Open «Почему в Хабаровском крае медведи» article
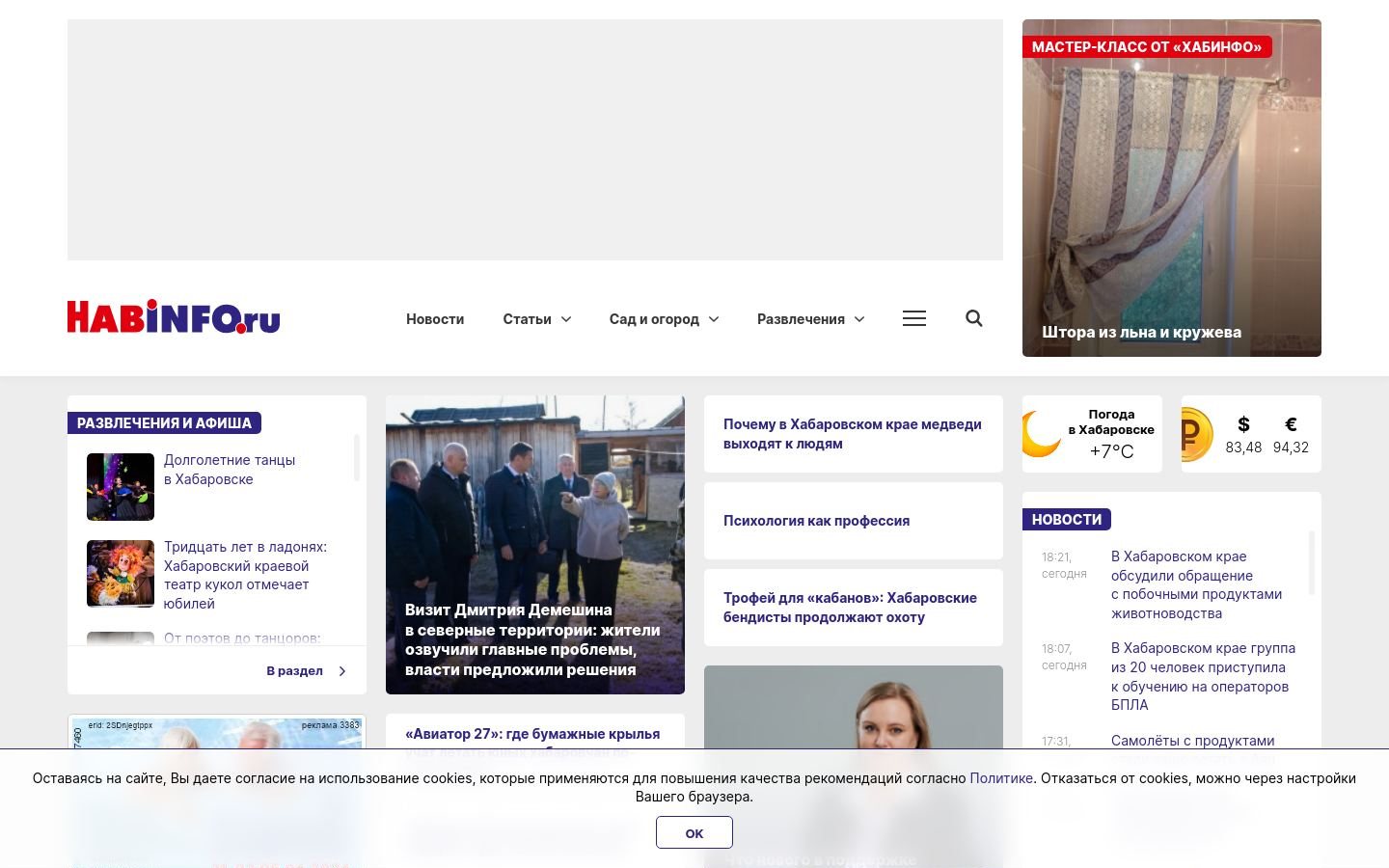Image resolution: width=1389 pixels, height=868 pixels. pyautogui.click(x=853, y=434)
